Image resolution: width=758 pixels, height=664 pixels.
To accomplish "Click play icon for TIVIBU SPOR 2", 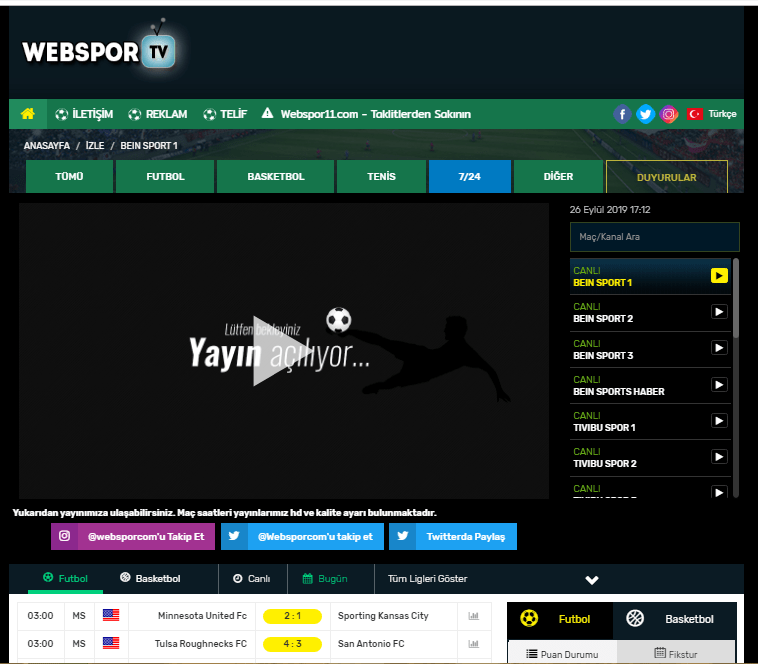I will click(719, 457).
